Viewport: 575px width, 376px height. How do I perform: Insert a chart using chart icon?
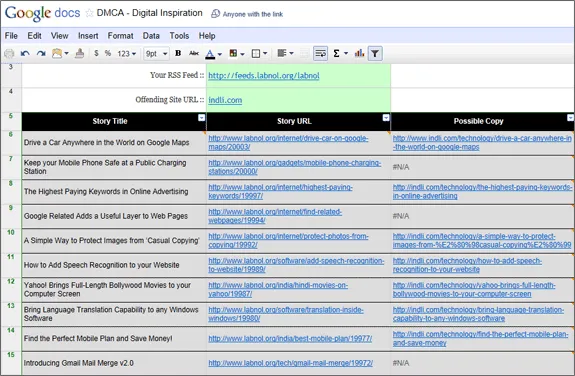point(359,54)
